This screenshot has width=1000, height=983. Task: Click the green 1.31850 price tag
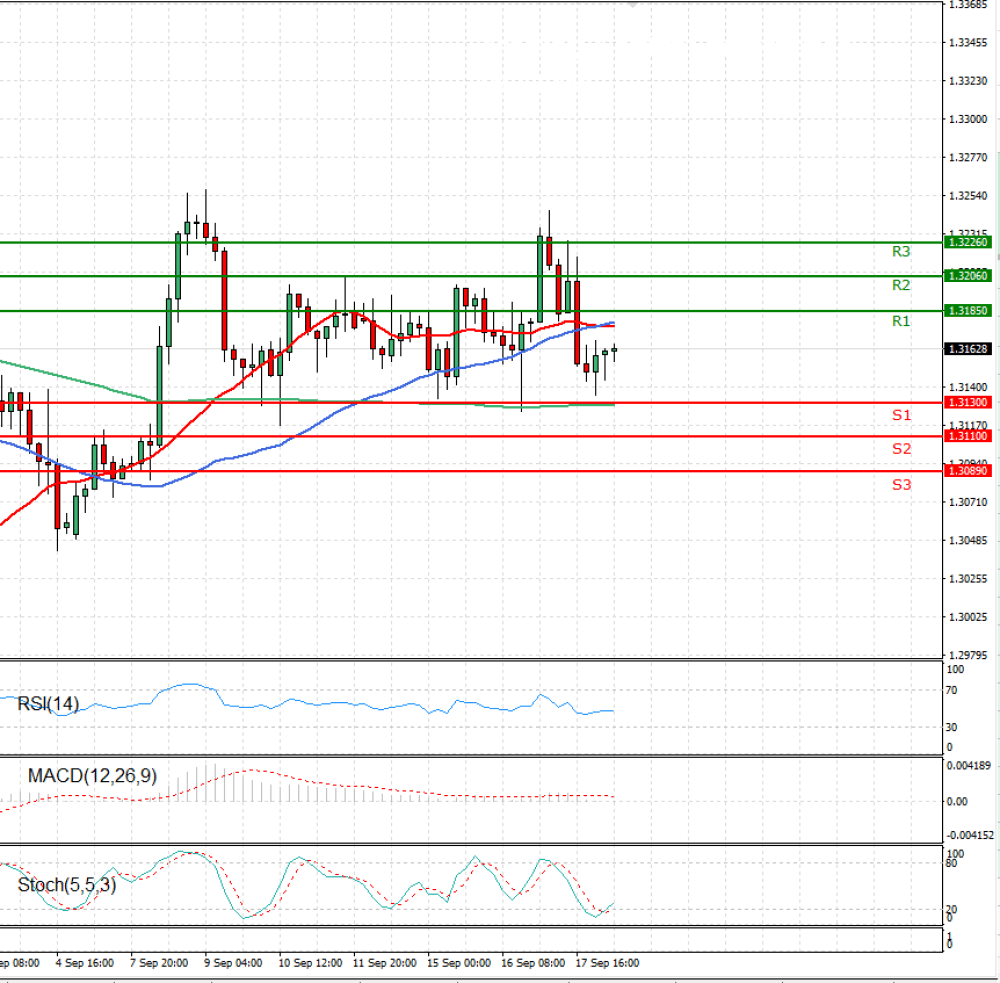click(x=967, y=311)
